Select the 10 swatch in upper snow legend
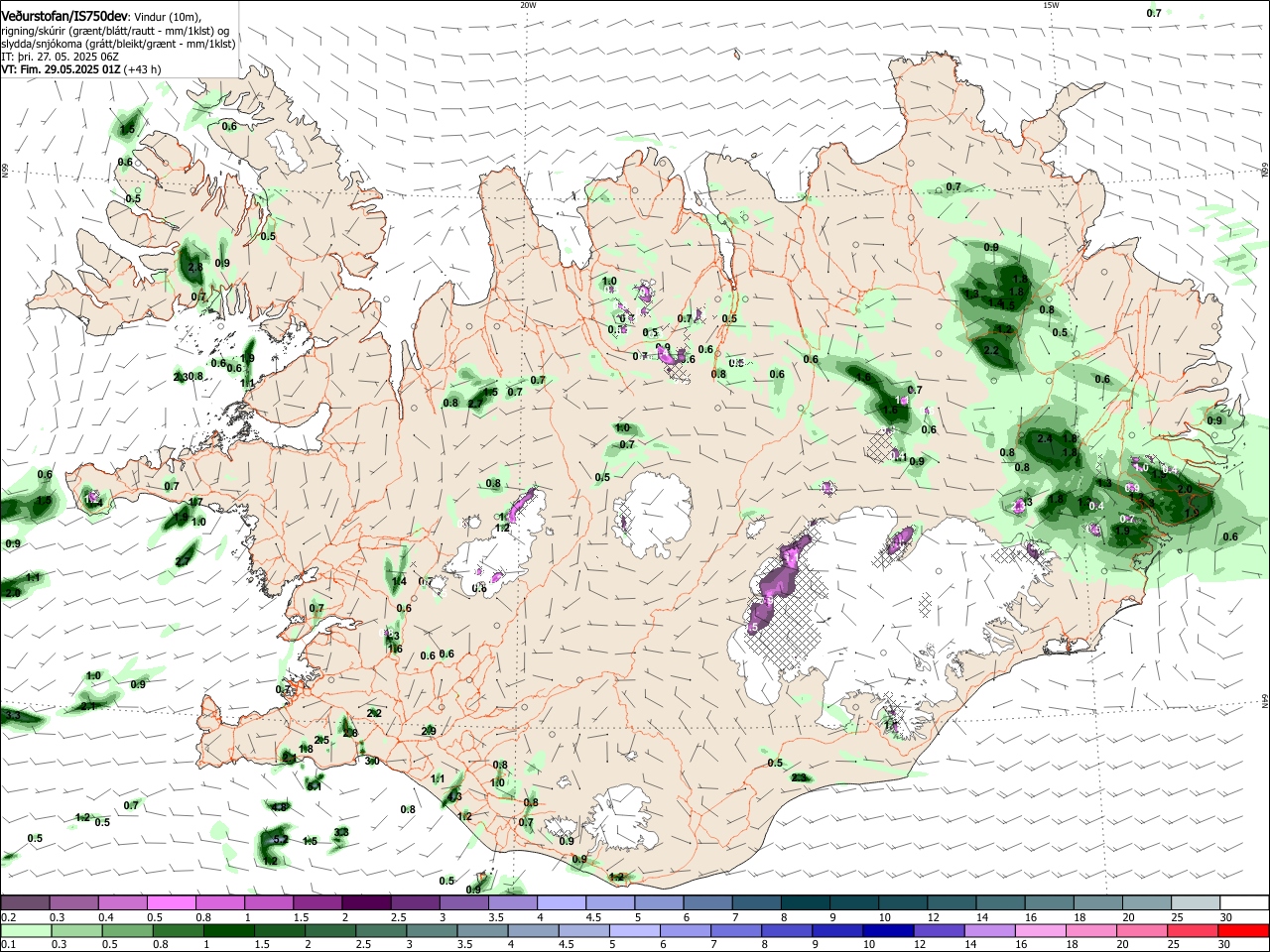 (901, 902)
